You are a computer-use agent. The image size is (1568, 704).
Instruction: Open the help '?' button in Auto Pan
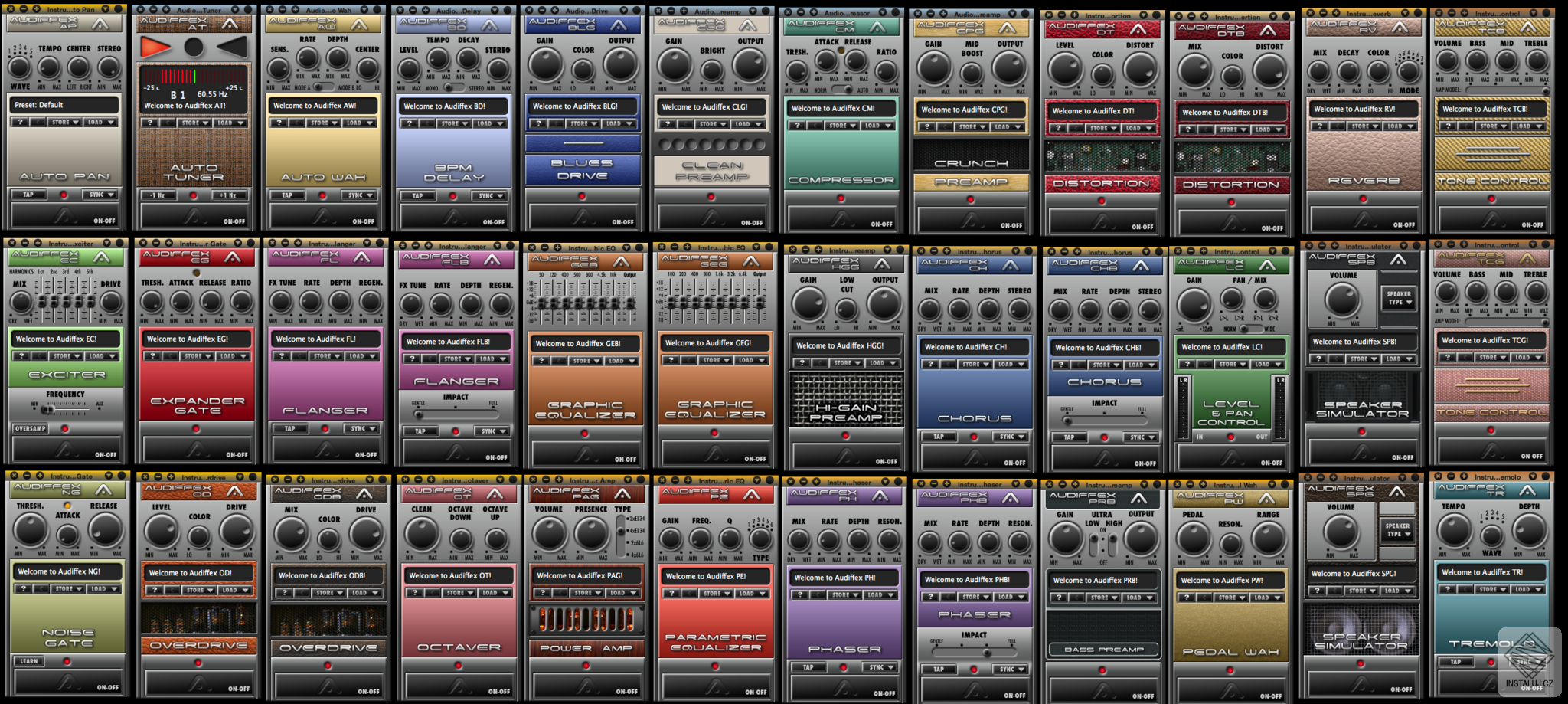click(x=21, y=122)
